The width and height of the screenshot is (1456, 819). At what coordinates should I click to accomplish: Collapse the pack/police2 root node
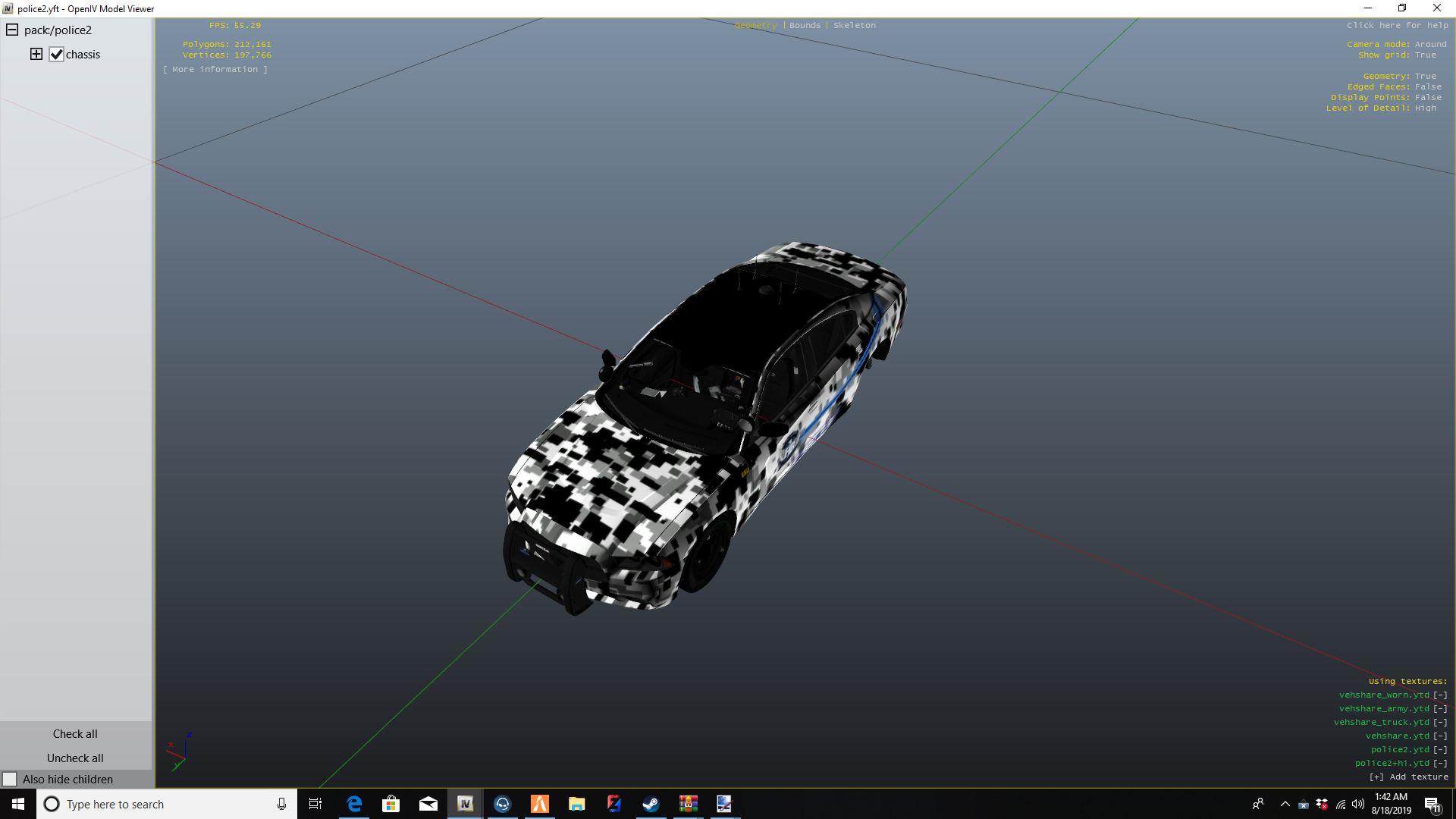click(x=12, y=30)
